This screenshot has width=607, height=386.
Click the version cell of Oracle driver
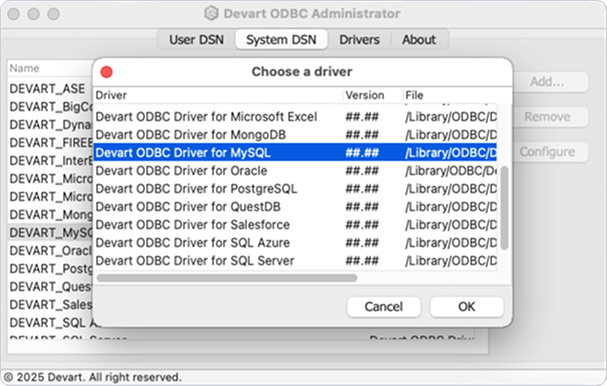[362, 171]
